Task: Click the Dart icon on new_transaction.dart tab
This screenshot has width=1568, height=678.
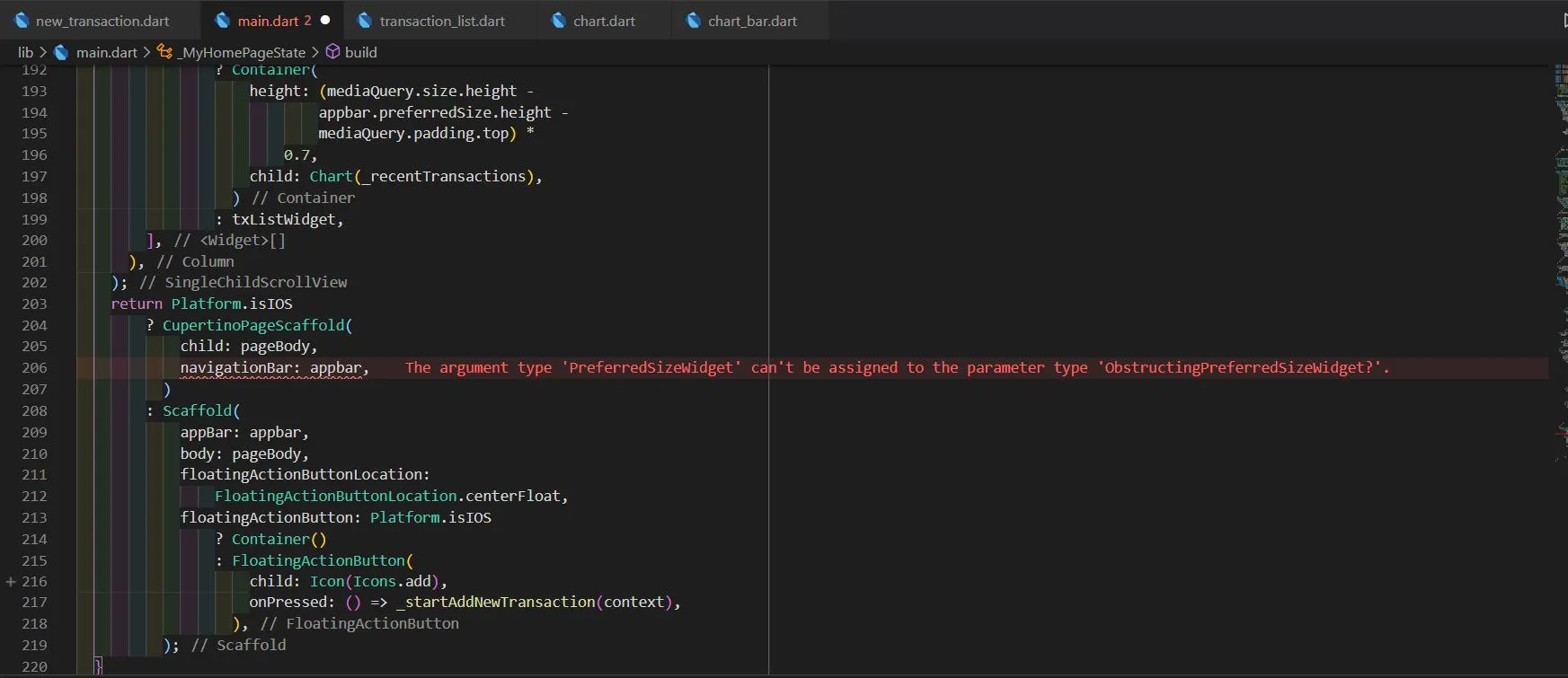Action: [22, 20]
